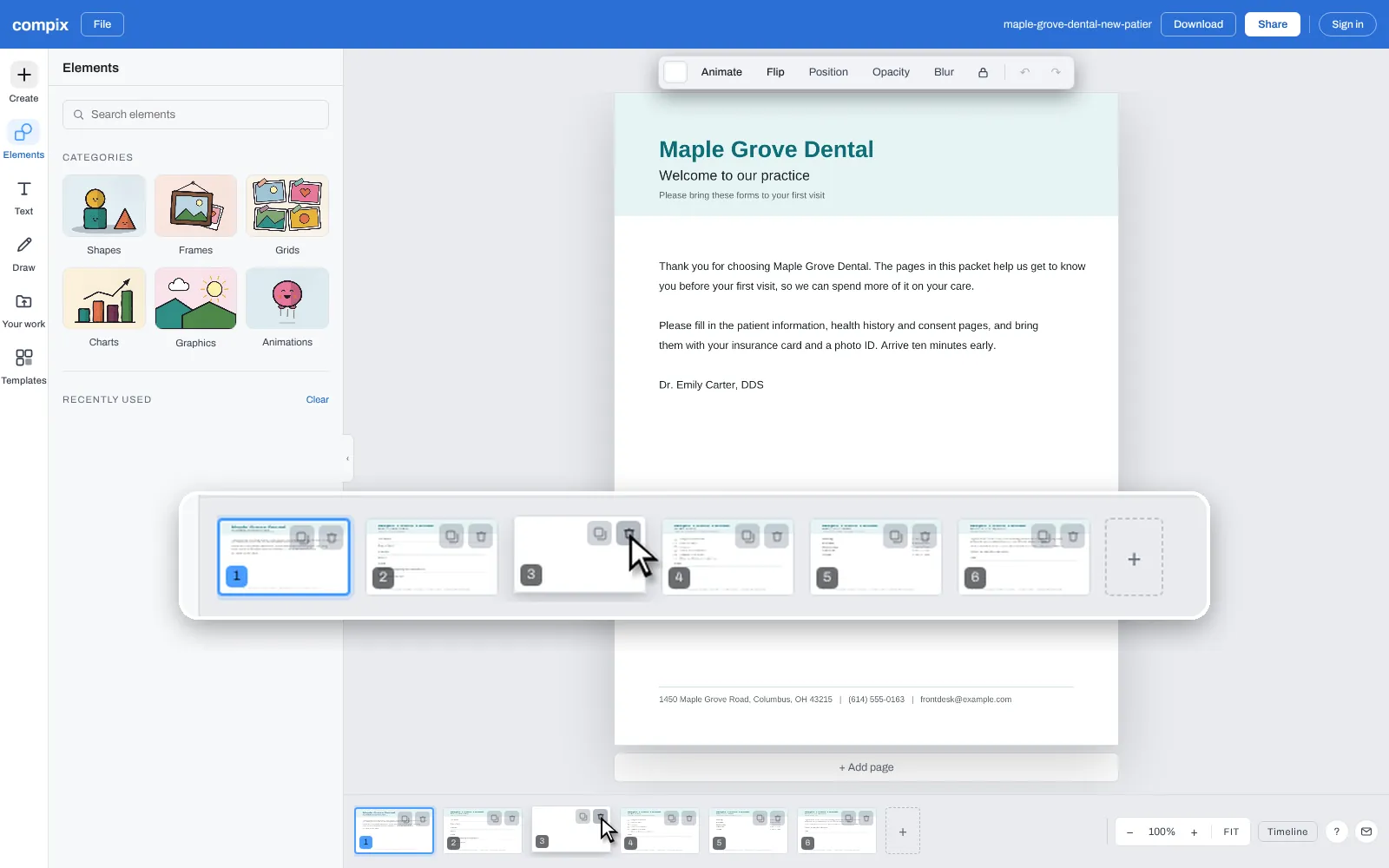The height and width of the screenshot is (868, 1389).
Task: Select the Elements sidebar icon
Action: pyautogui.click(x=23, y=140)
